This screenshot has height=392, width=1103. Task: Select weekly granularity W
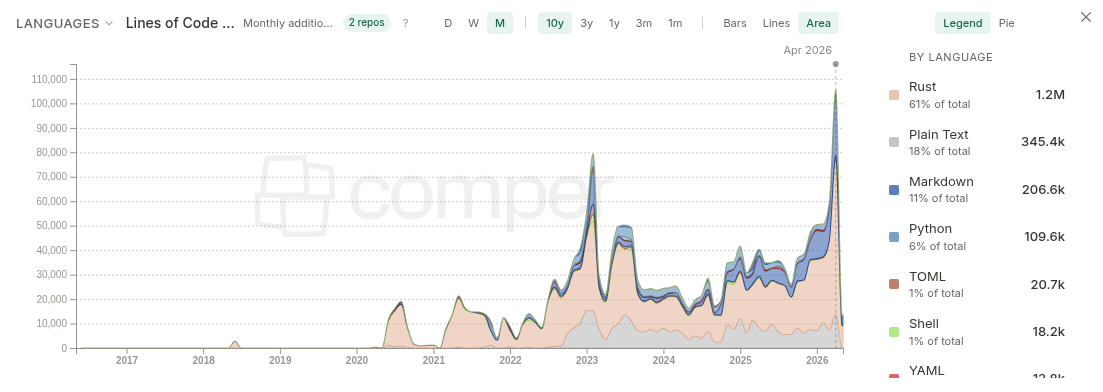point(473,23)
